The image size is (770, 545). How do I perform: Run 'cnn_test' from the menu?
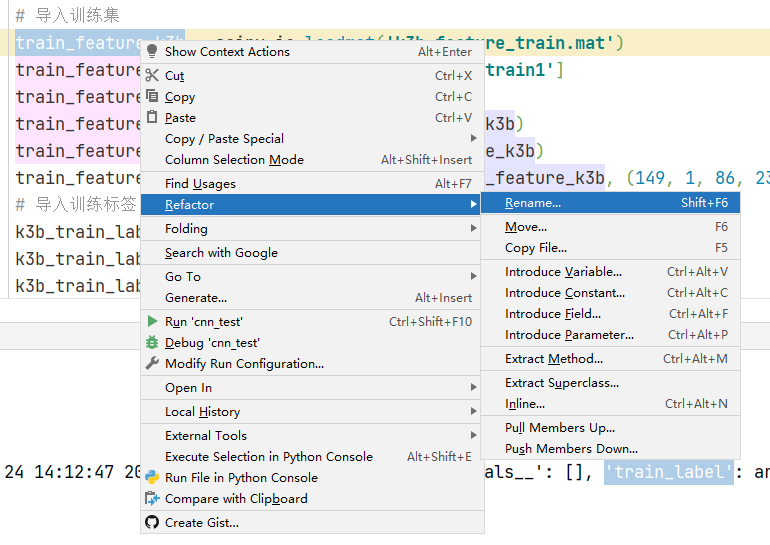[x=312, y=322]
